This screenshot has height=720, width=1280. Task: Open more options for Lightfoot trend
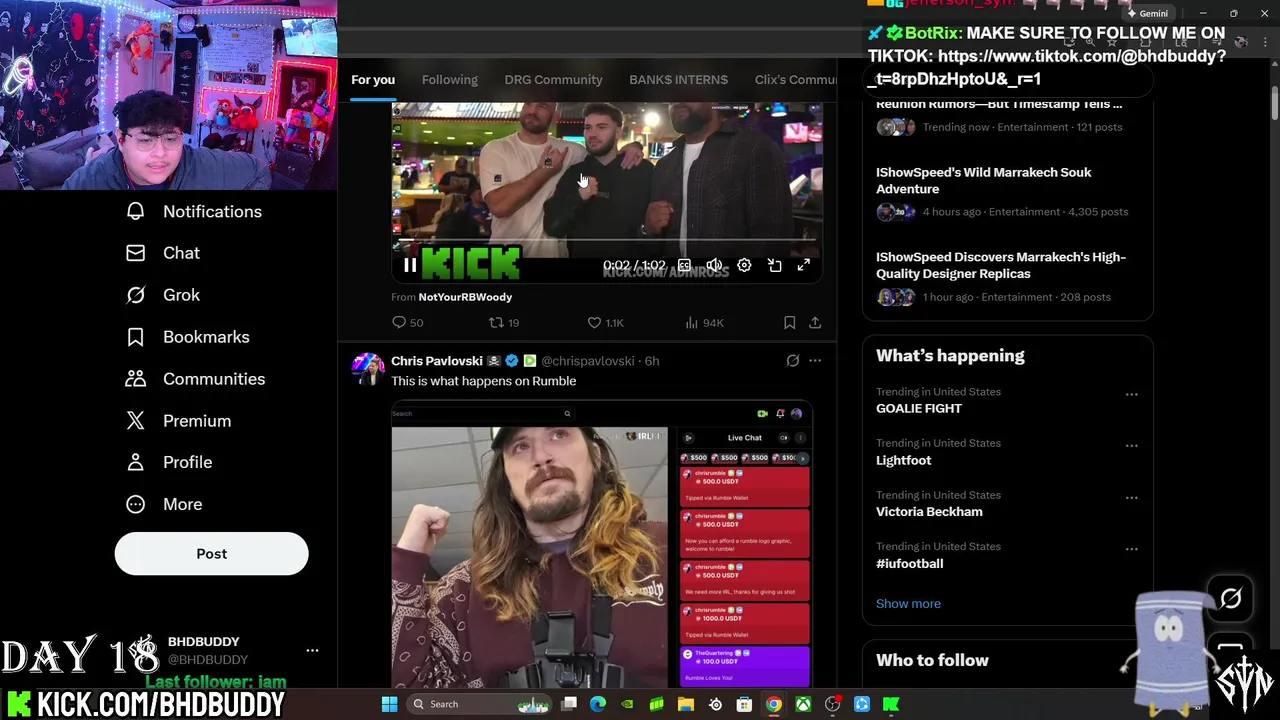(x=1131, y=446)
